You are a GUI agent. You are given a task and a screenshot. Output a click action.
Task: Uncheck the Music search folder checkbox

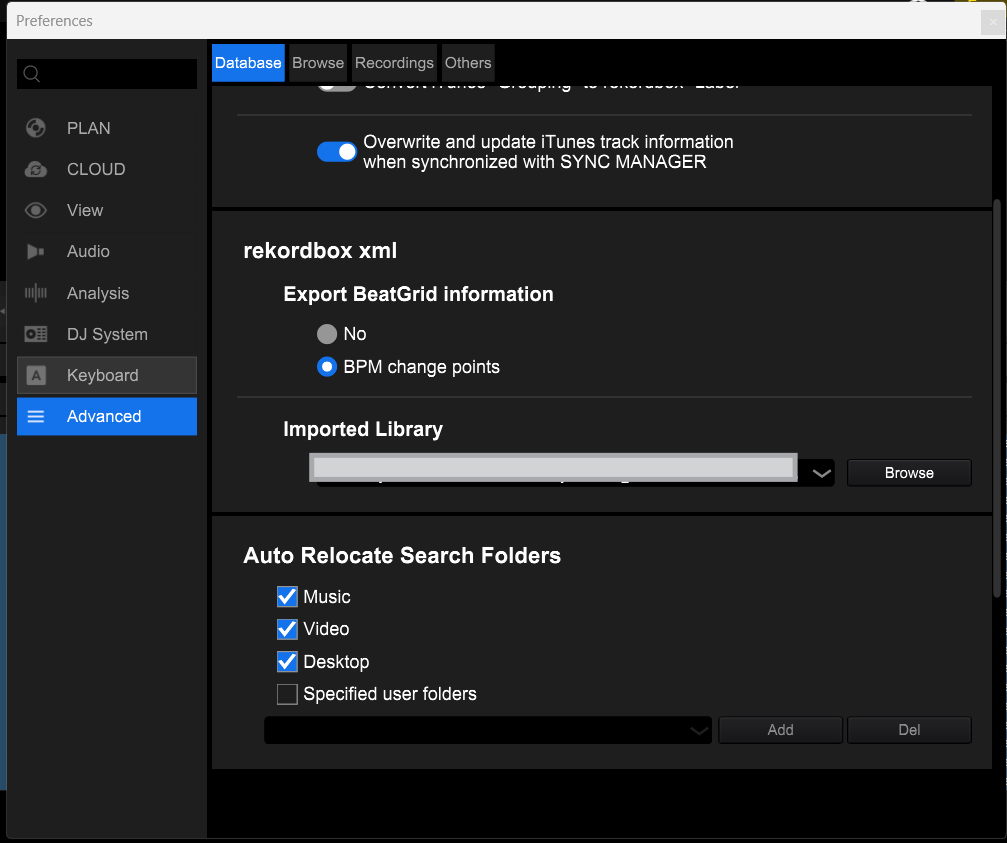287,597
